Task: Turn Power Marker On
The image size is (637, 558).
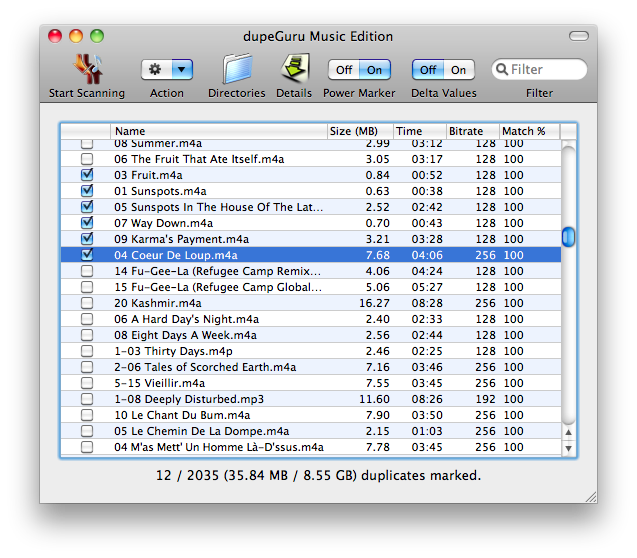Action: click(375, 70)
